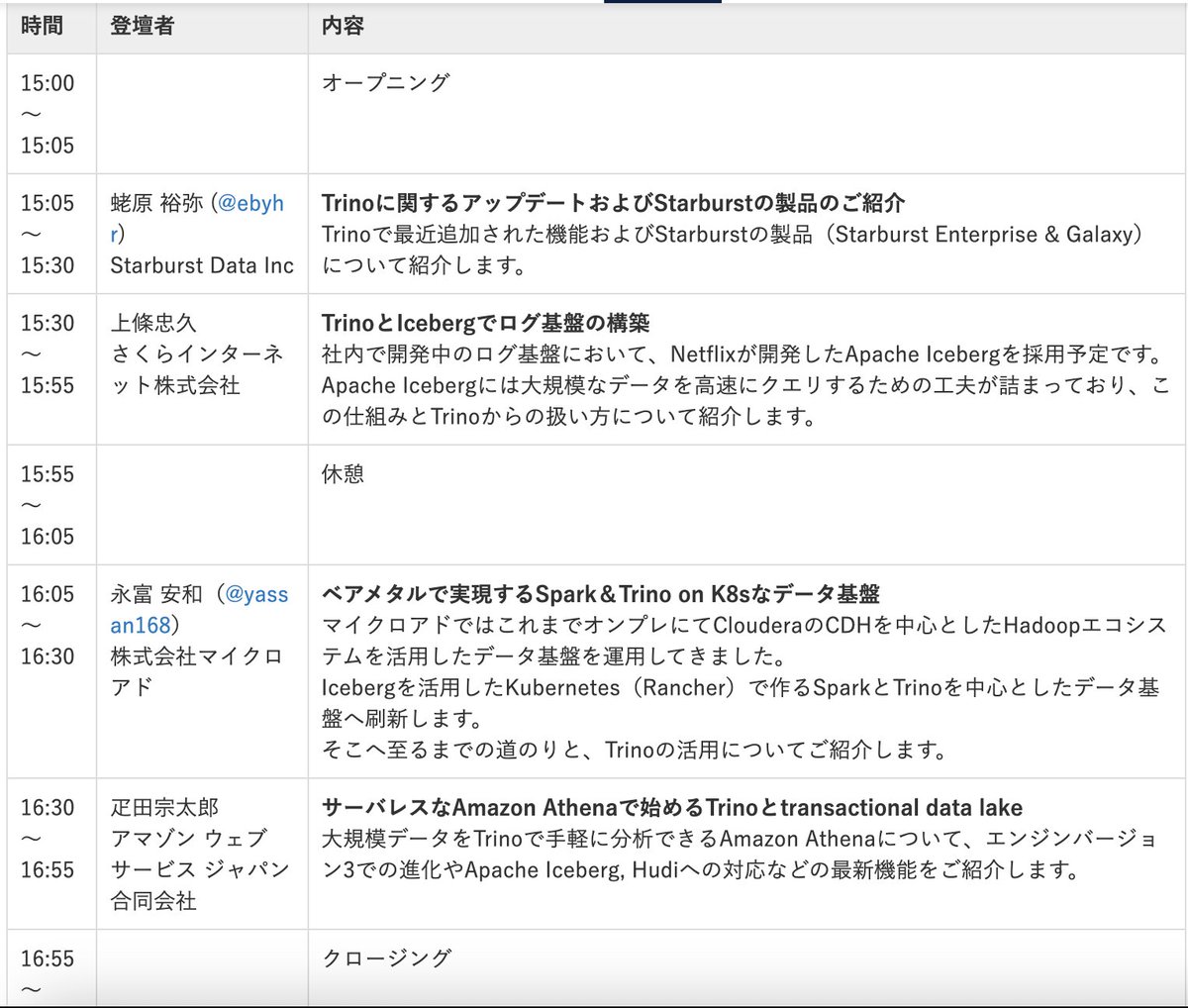Select the 15:05～15:30 time cell
The image size is (1188, 1008).
[x=51, y=234]
